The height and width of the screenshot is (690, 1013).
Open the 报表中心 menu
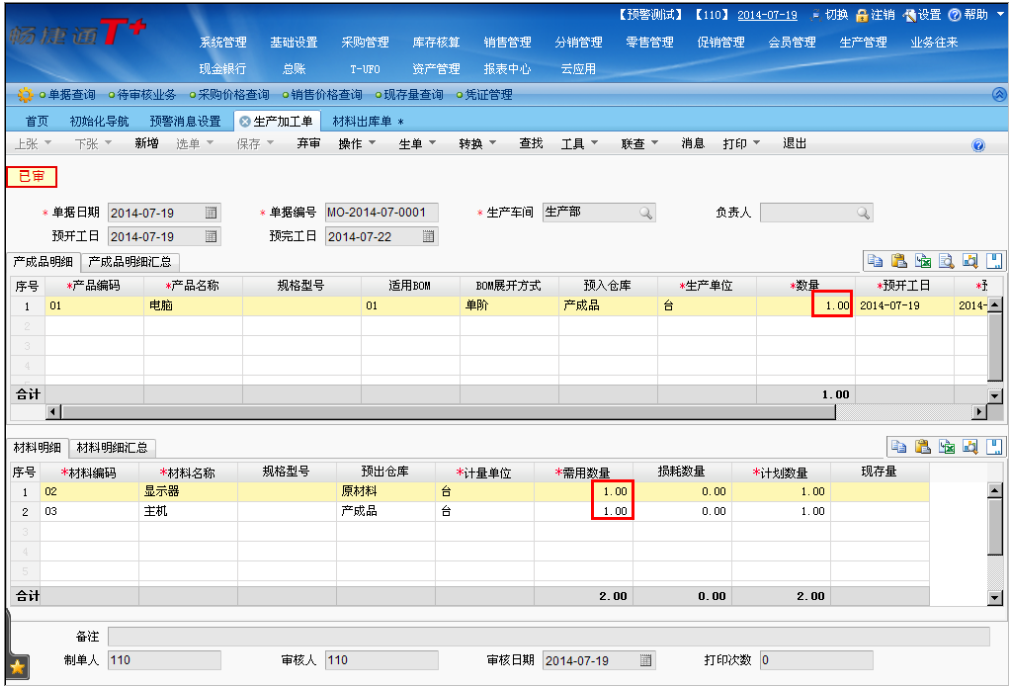507,68
